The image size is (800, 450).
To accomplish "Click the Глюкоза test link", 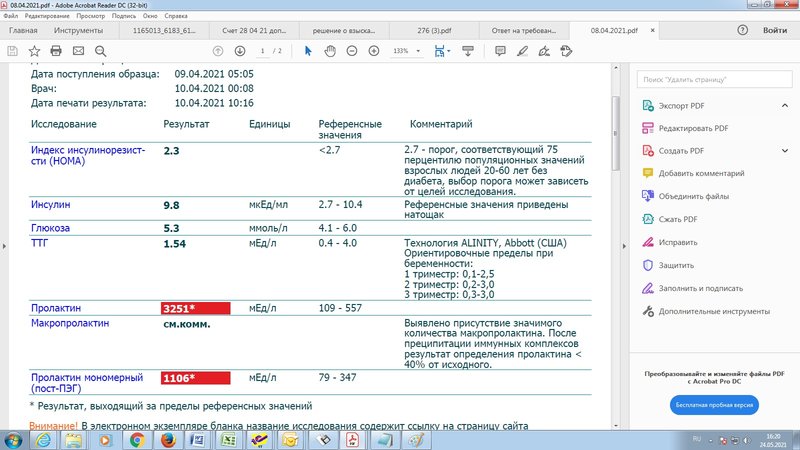I will (x=50, y=228).
